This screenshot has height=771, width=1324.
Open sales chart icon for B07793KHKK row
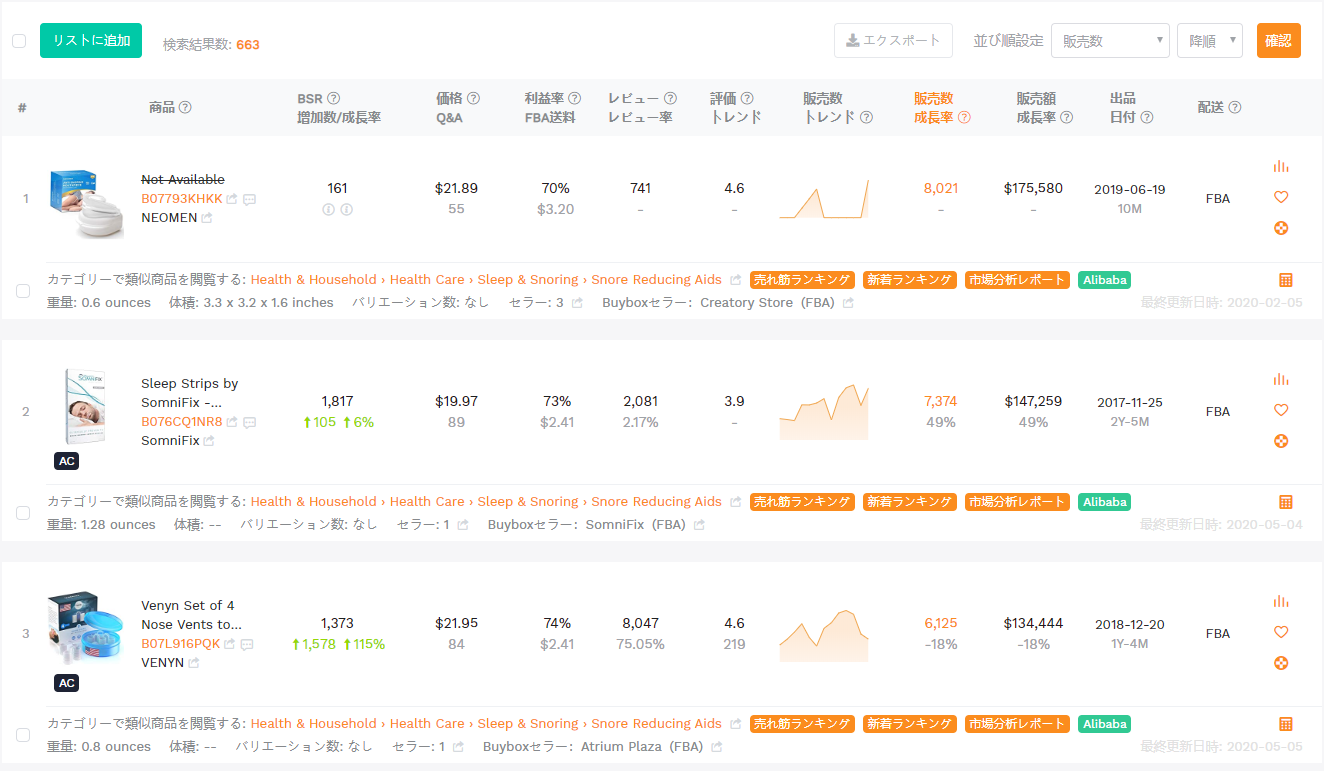coord(1281,167)
